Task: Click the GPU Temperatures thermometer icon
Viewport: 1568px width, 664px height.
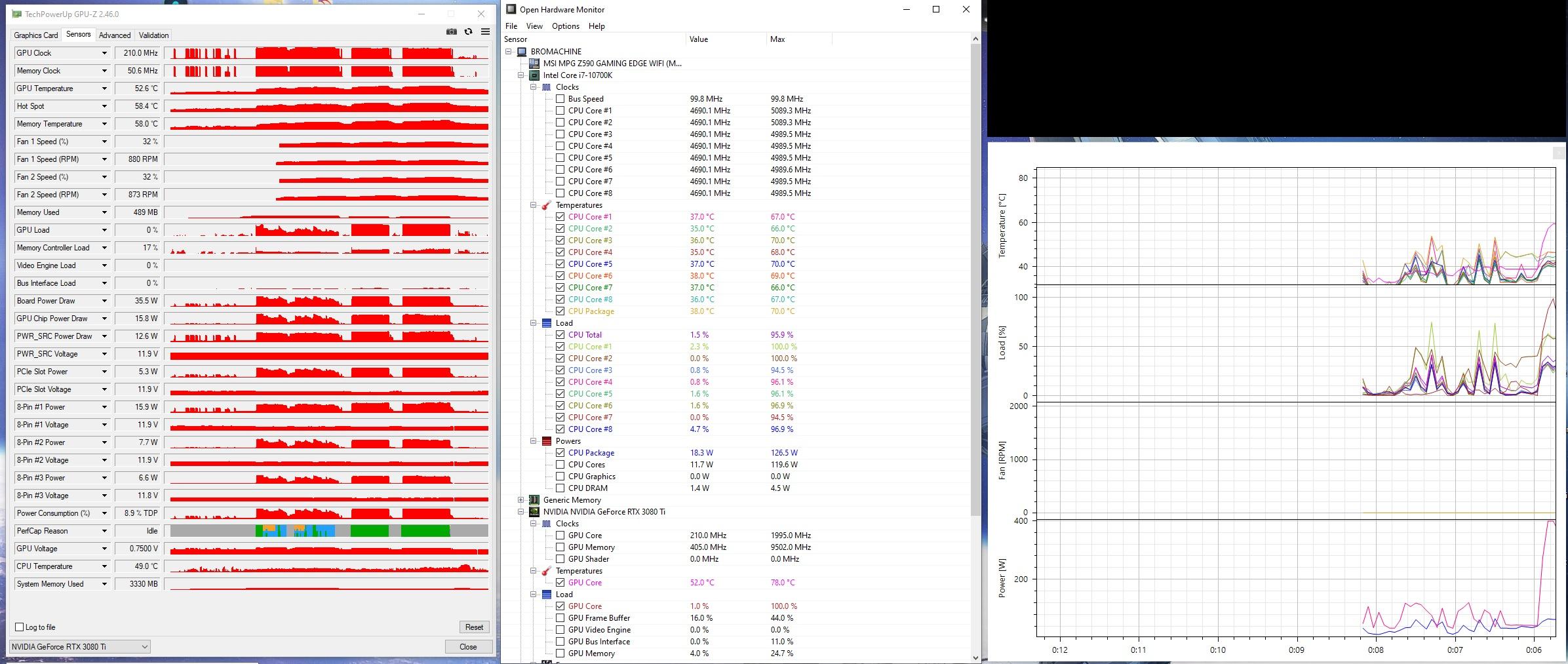Action: 547,571
